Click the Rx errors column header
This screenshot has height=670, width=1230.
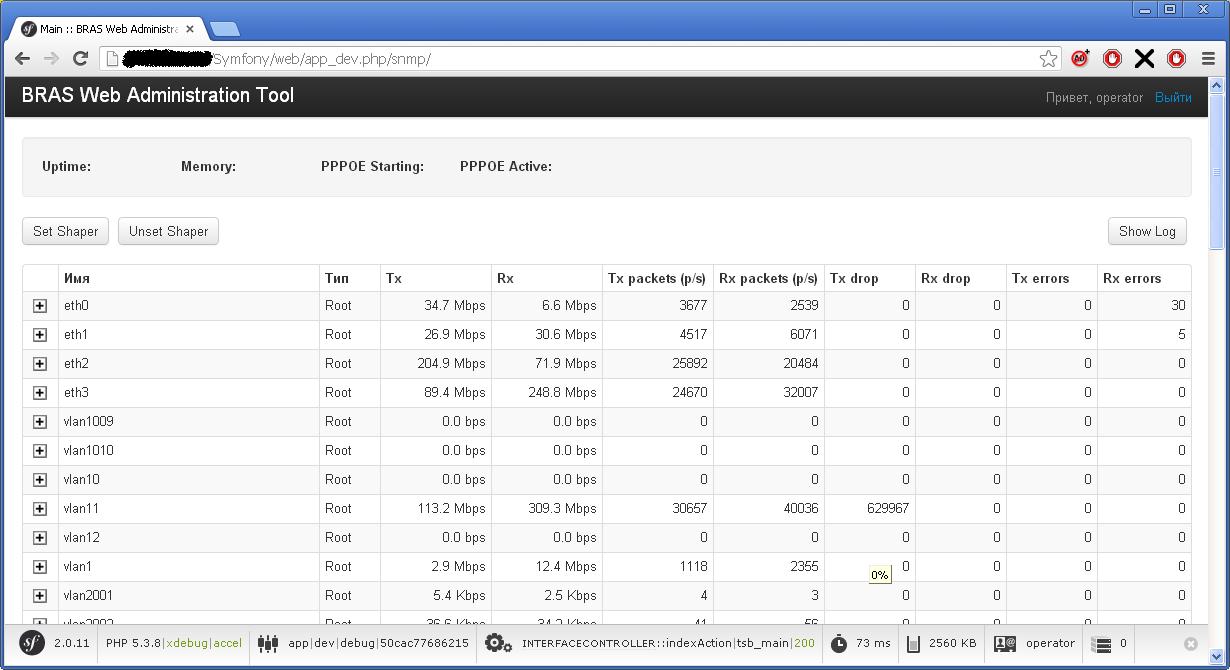coord(1144,279)
